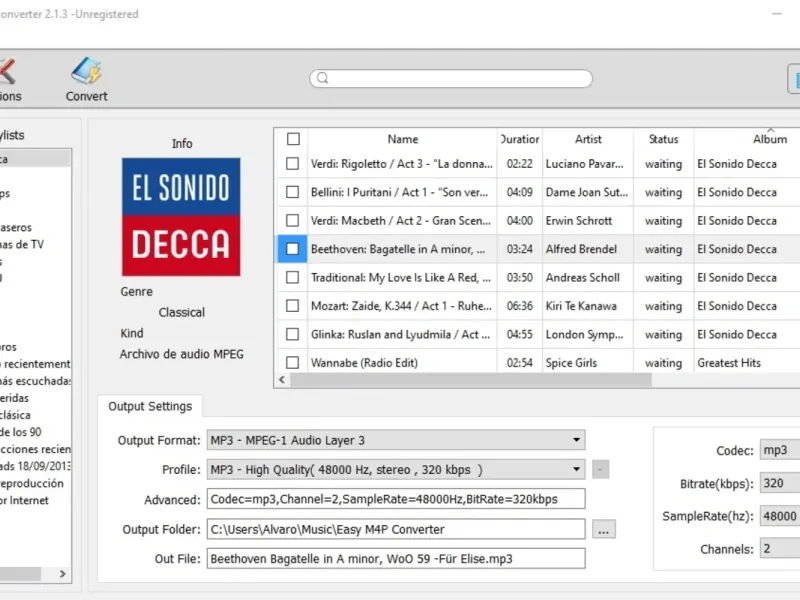Image resolution: width=800 pixels, height=600 pixels.
Task: Click the El Sonido Decca album artwork
Action: click(x=181, y=216)
